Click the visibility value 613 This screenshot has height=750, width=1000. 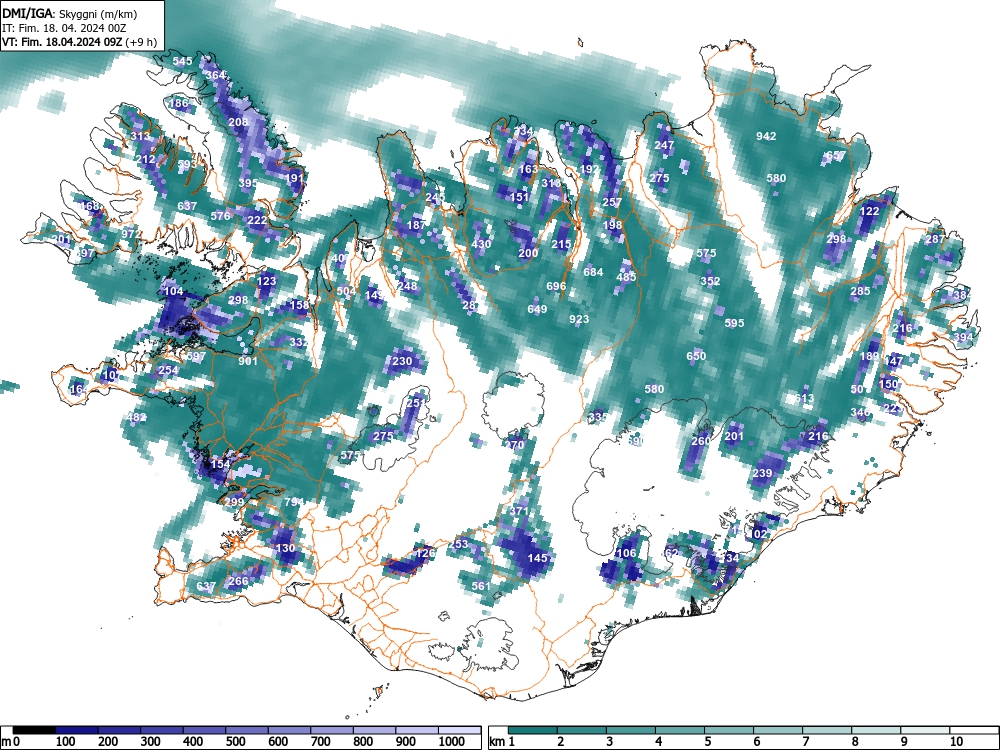click(x=804, y=399)
